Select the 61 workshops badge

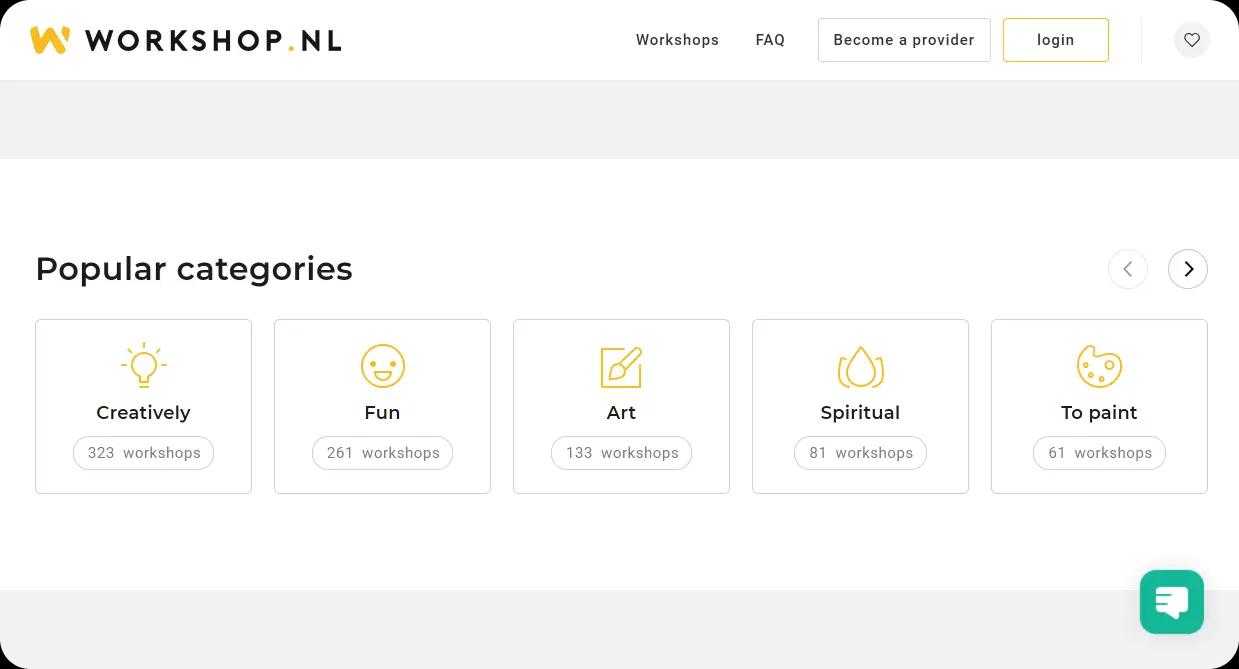pos(1099,453)
